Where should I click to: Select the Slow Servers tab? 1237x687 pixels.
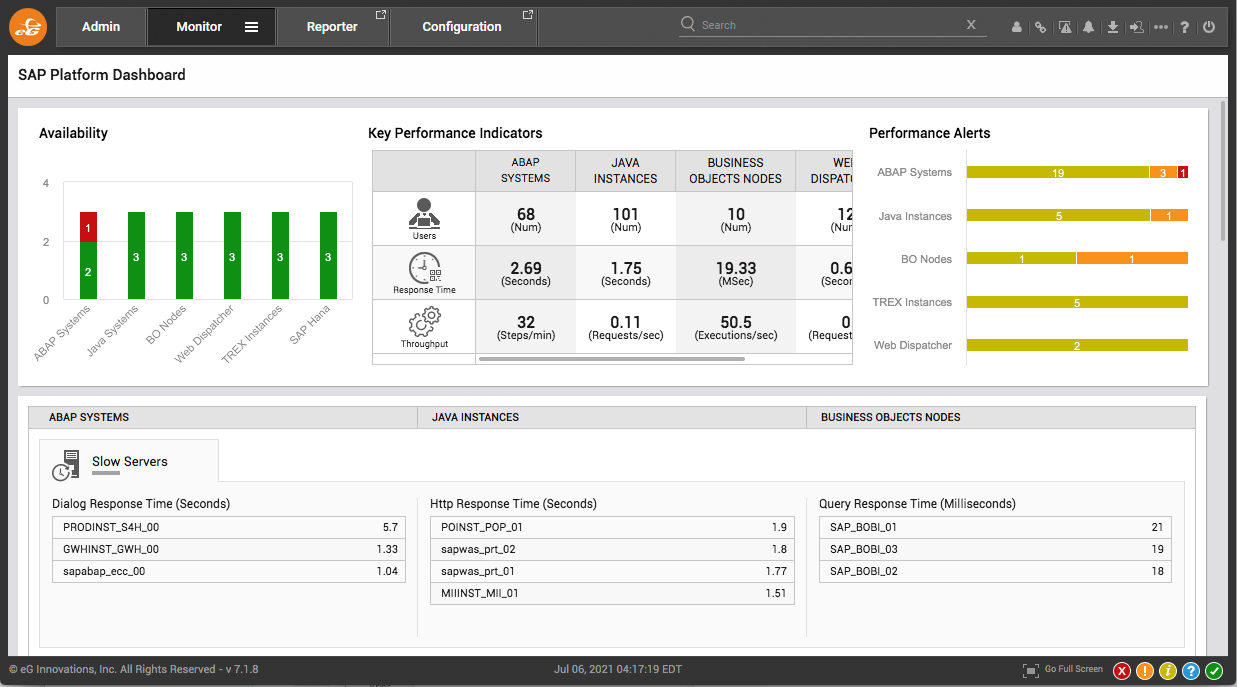129,462
